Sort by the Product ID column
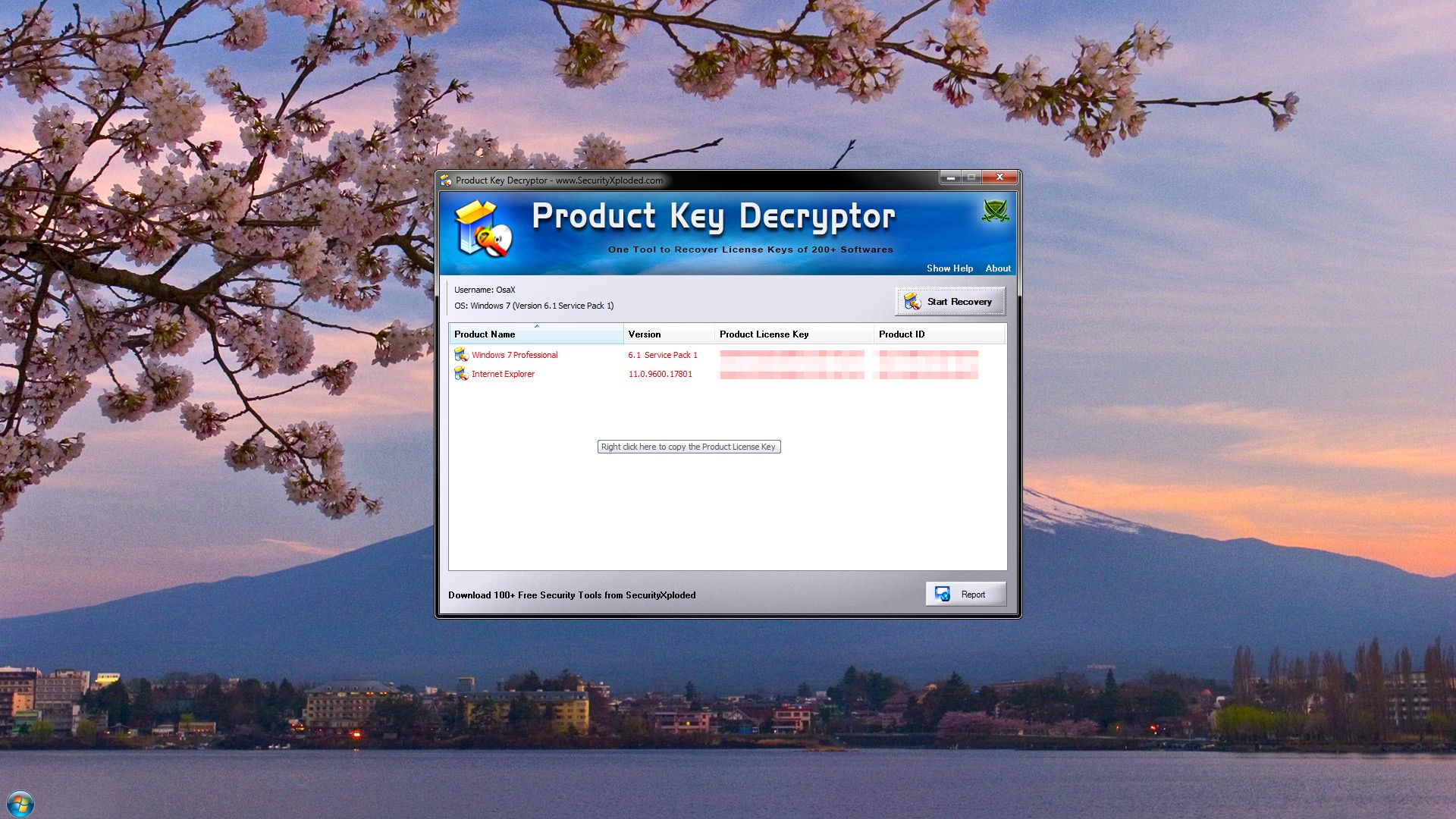The image size is (1456, 819). pyautogui.click(x=901, y=334)
